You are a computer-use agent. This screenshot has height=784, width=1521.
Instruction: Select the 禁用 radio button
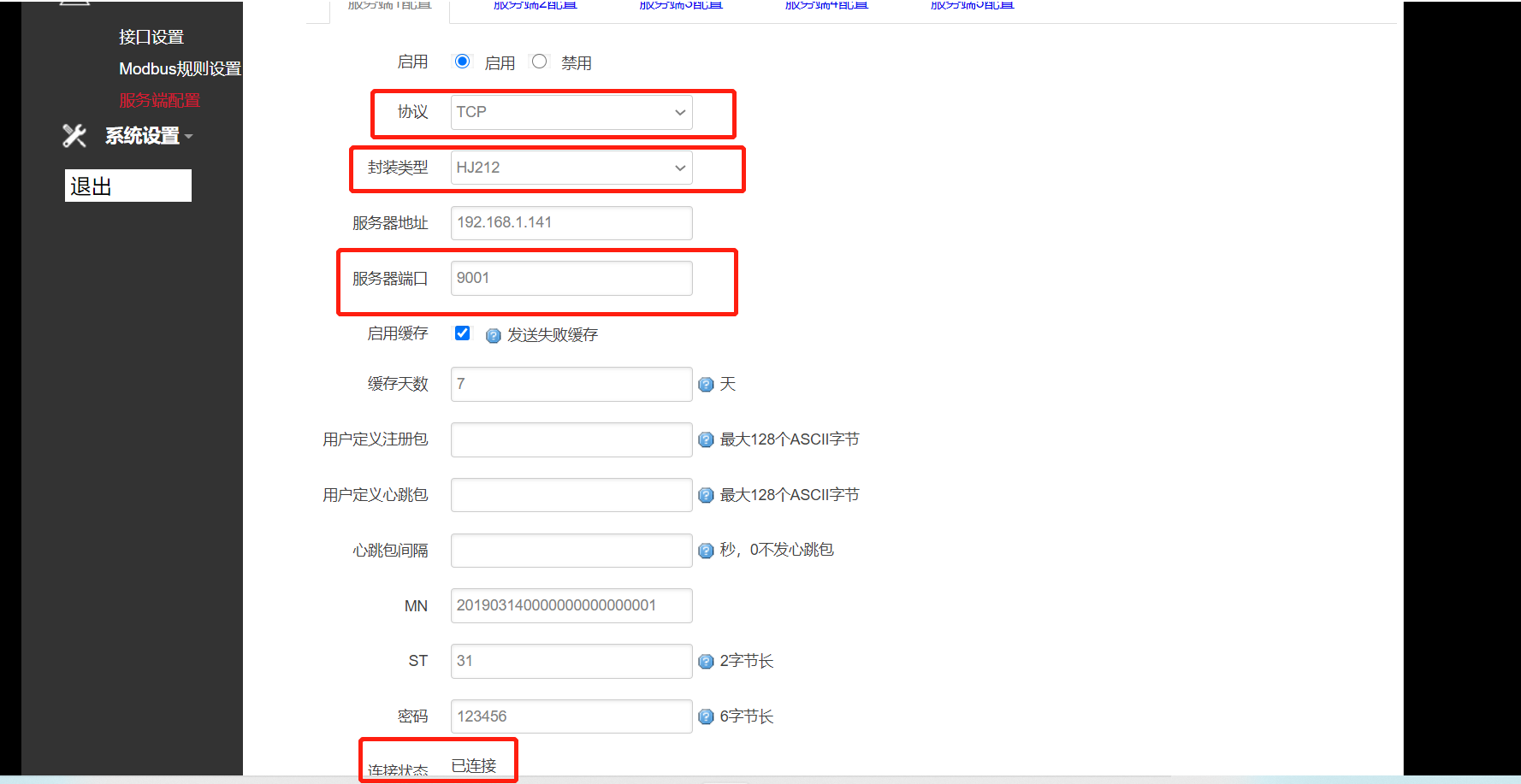[539, 61]
